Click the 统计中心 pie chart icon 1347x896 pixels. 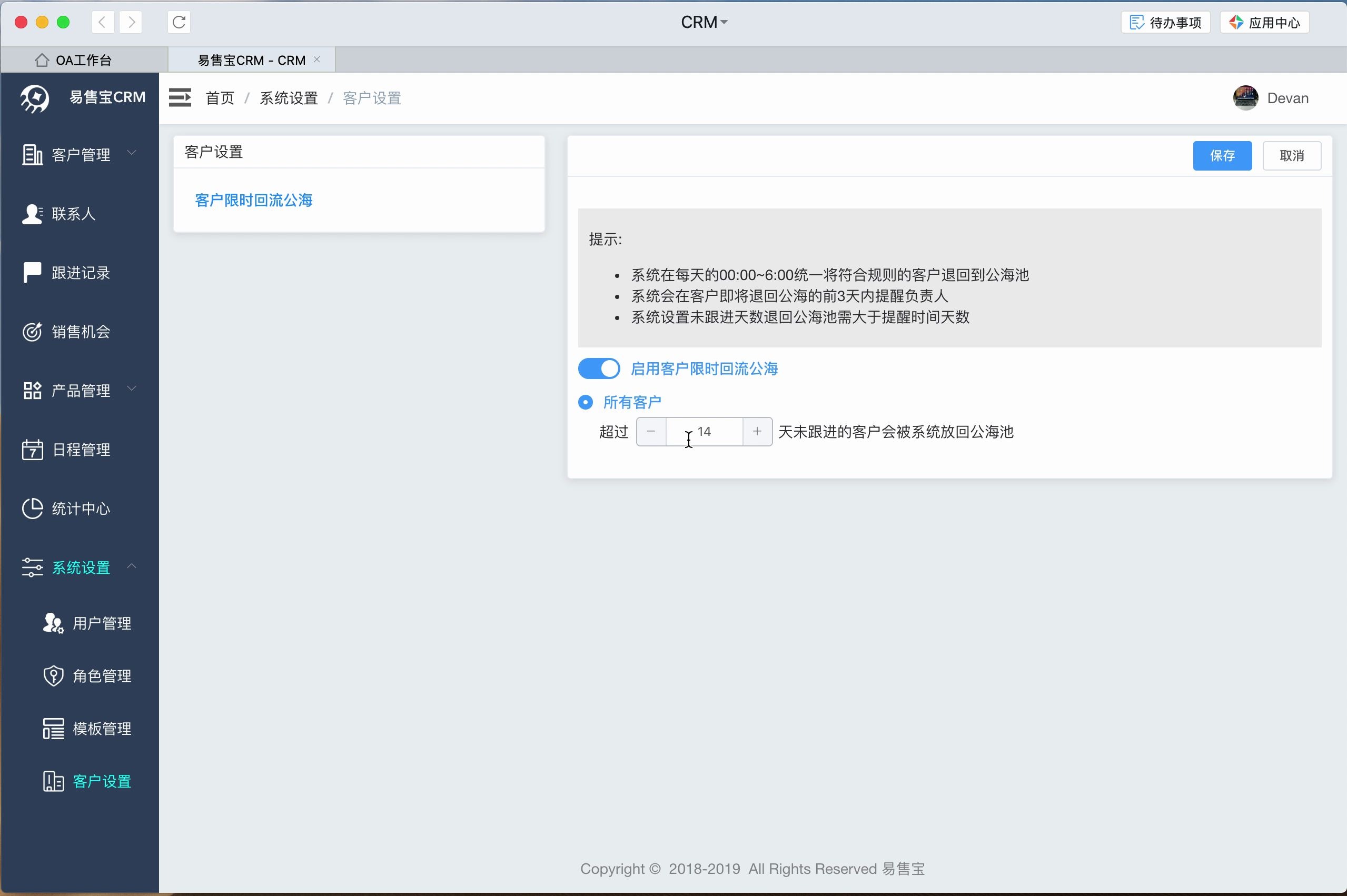coord(32,509)
